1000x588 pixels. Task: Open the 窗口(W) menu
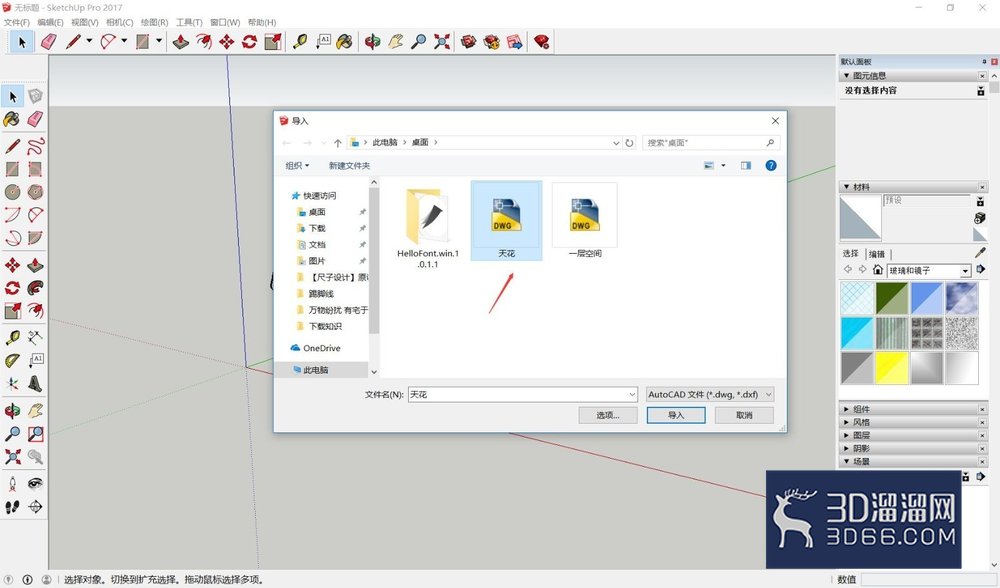(225, 22)
